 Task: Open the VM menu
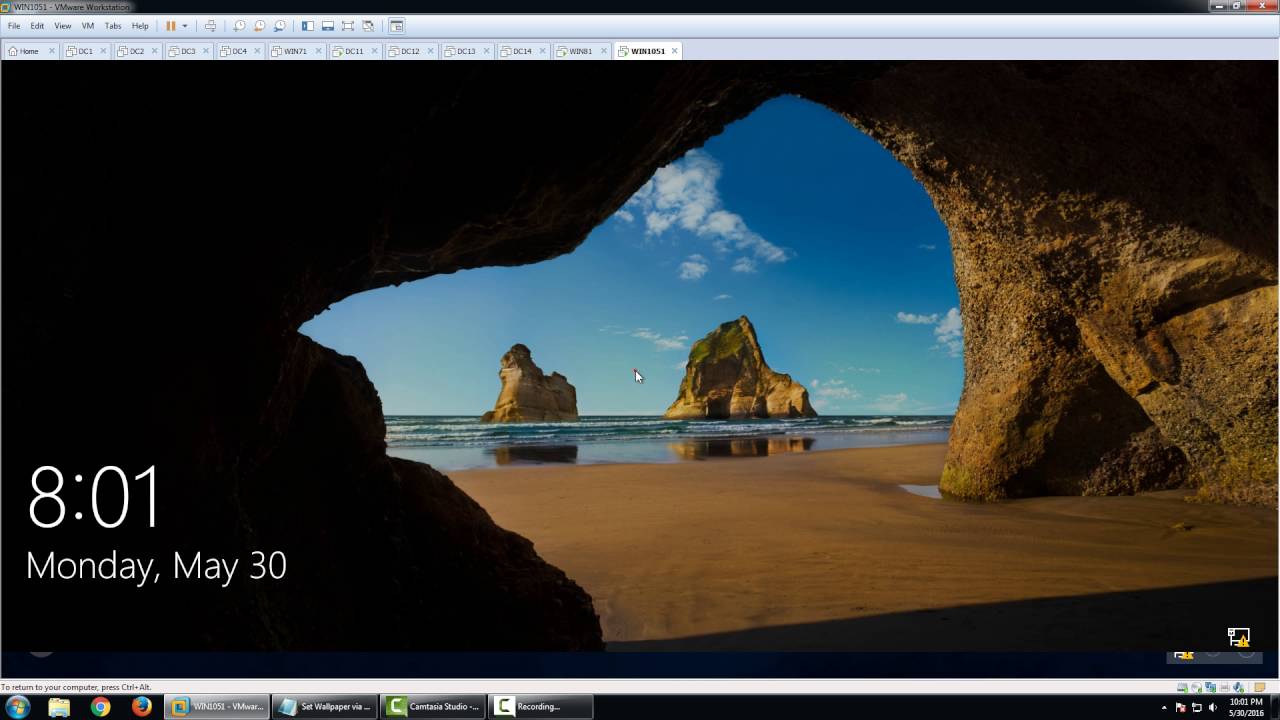pos(88,26)
